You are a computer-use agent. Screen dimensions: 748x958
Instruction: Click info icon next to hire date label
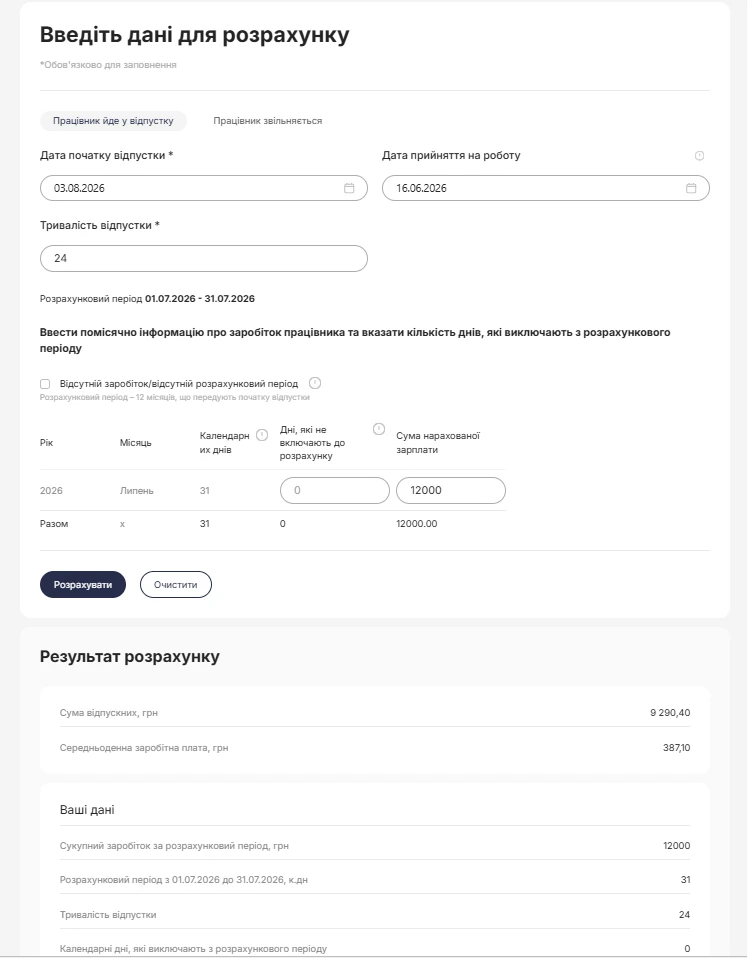click(700, 156)
